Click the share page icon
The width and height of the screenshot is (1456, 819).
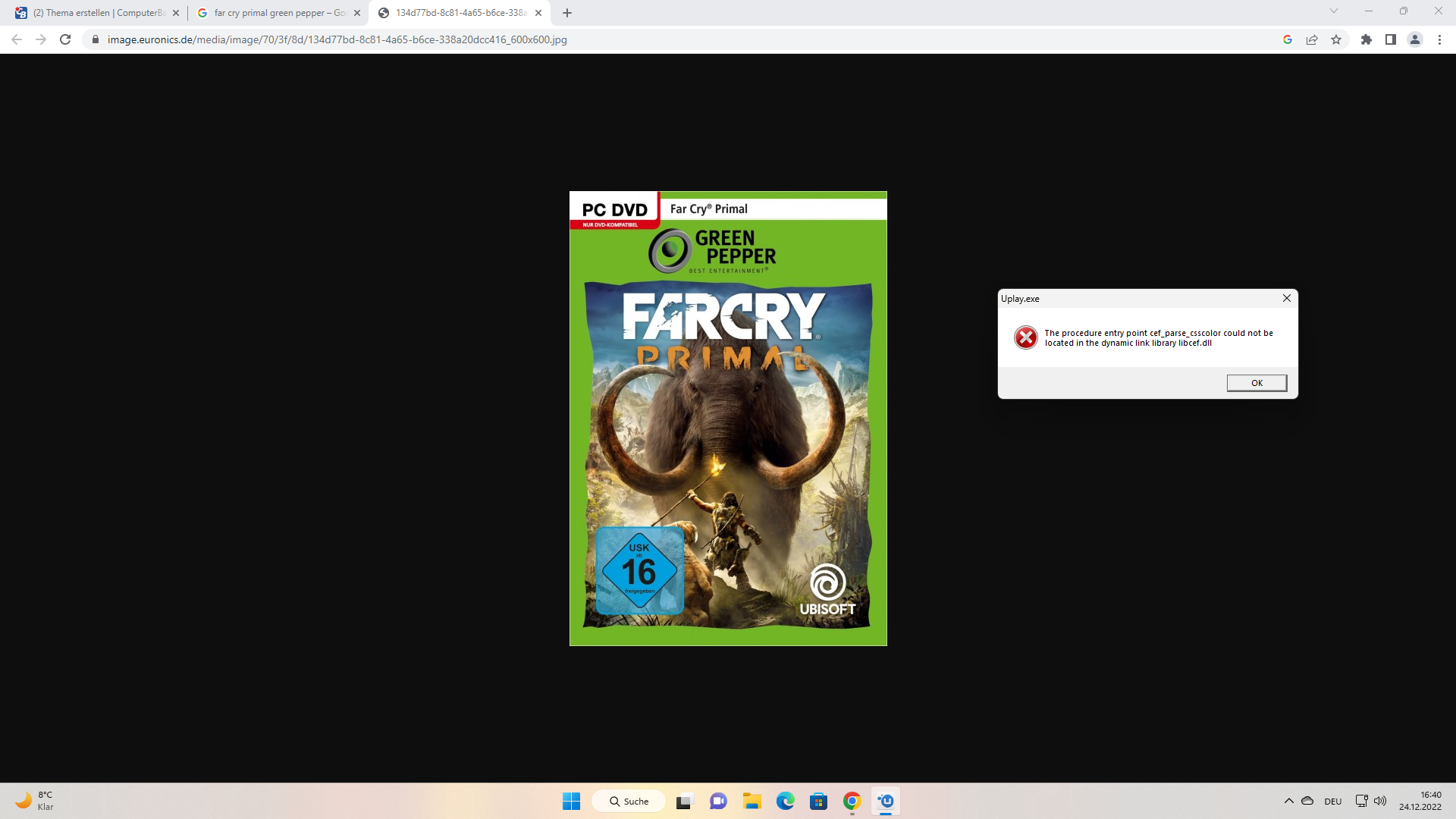[1312, 39]
